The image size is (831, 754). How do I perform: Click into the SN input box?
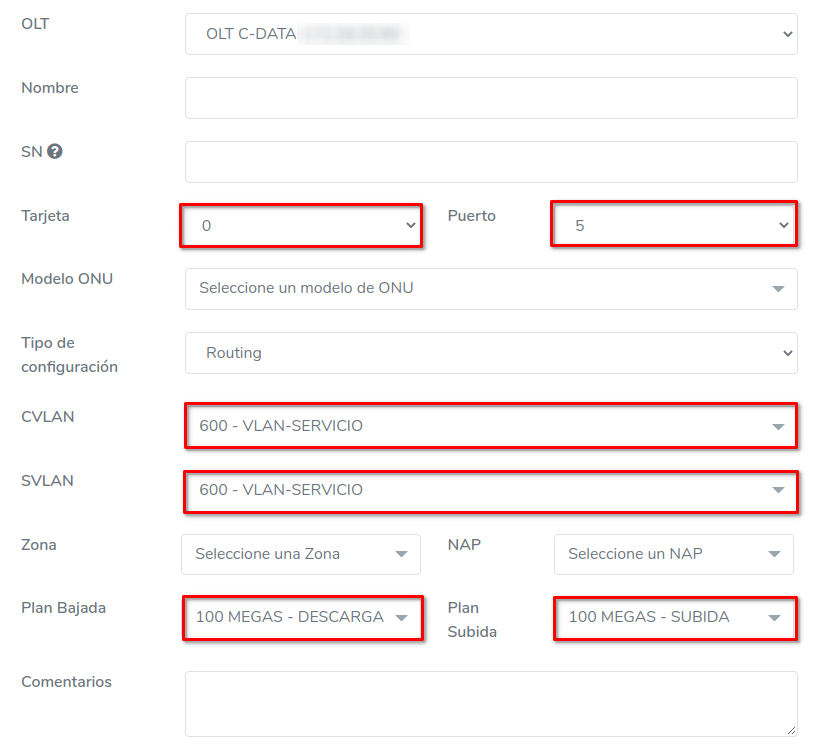pyautogui.click(x=490, y=162)
